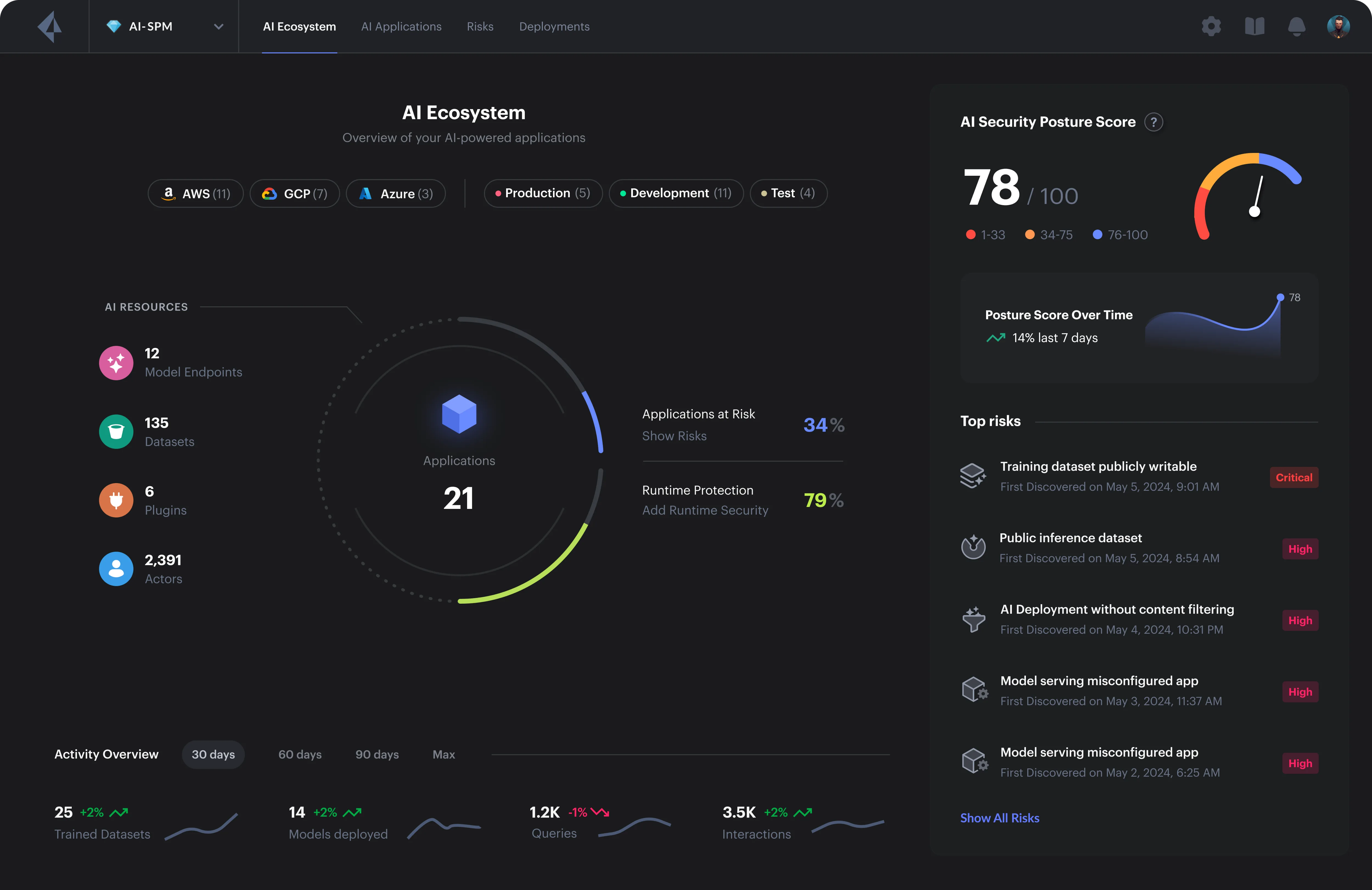Open the documentation book icon
Screen dimensions: 1372x890
pos(1254,26)
